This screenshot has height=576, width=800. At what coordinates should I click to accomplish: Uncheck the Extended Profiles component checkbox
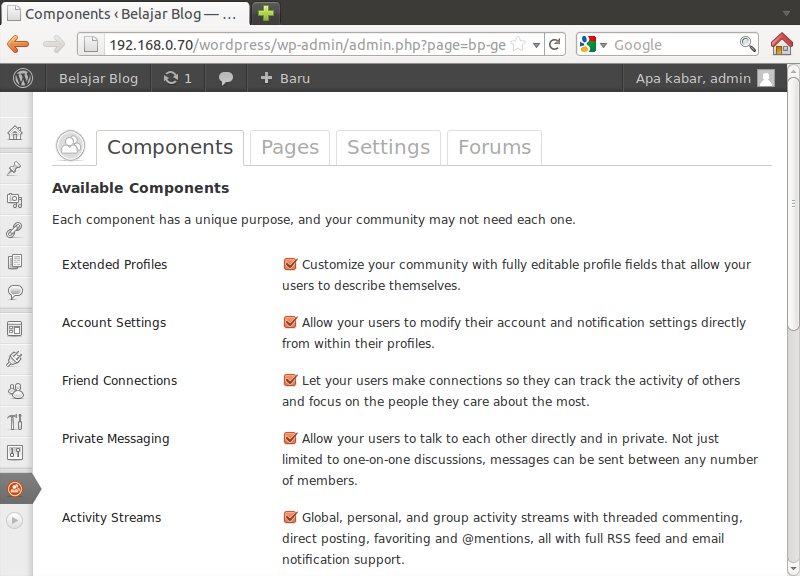(x=291, y=265)
